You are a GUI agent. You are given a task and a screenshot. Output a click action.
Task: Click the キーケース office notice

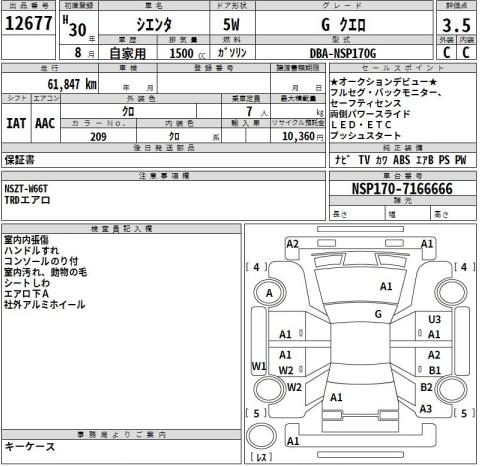(30, 447)
